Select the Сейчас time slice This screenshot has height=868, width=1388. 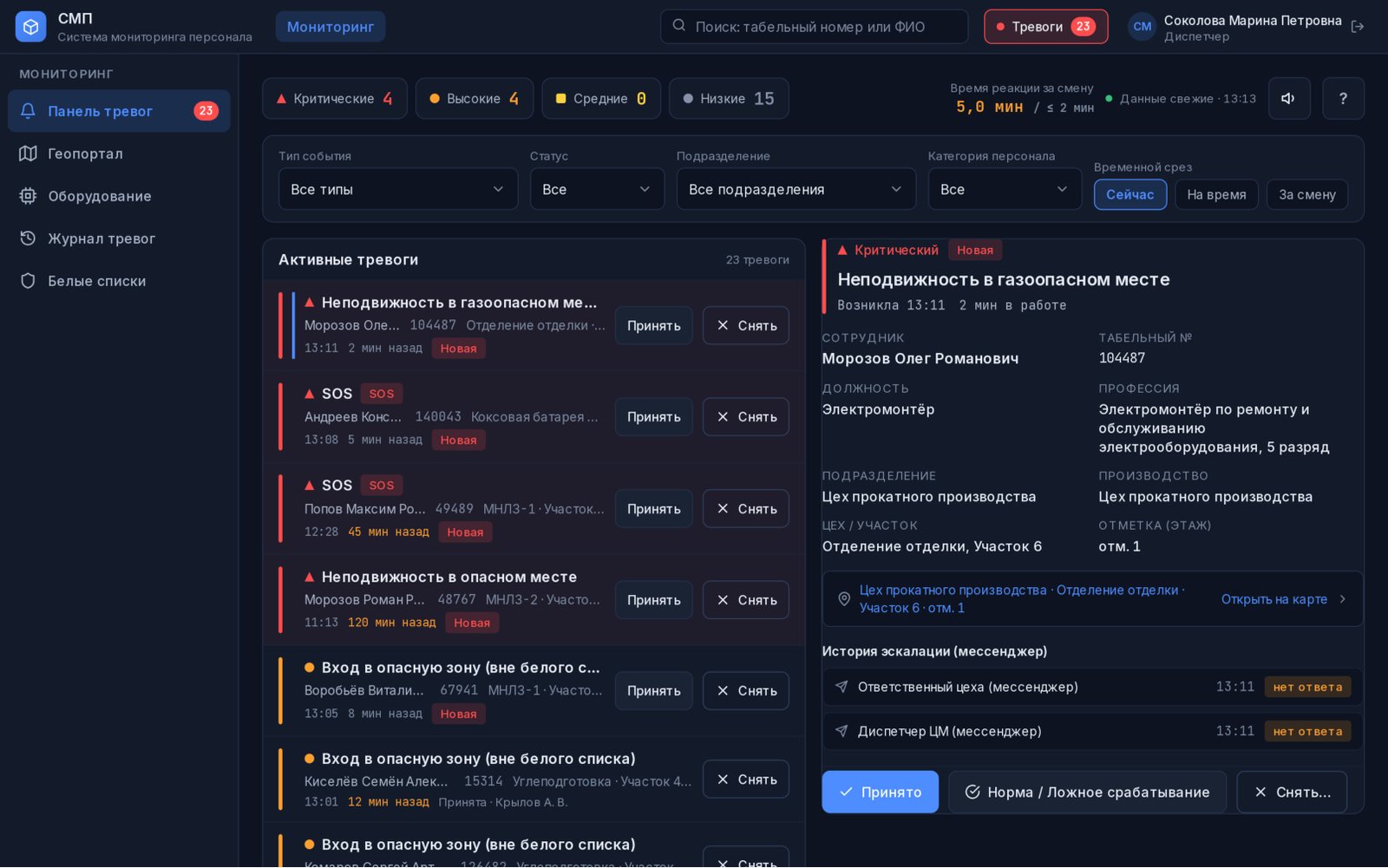1129,194
